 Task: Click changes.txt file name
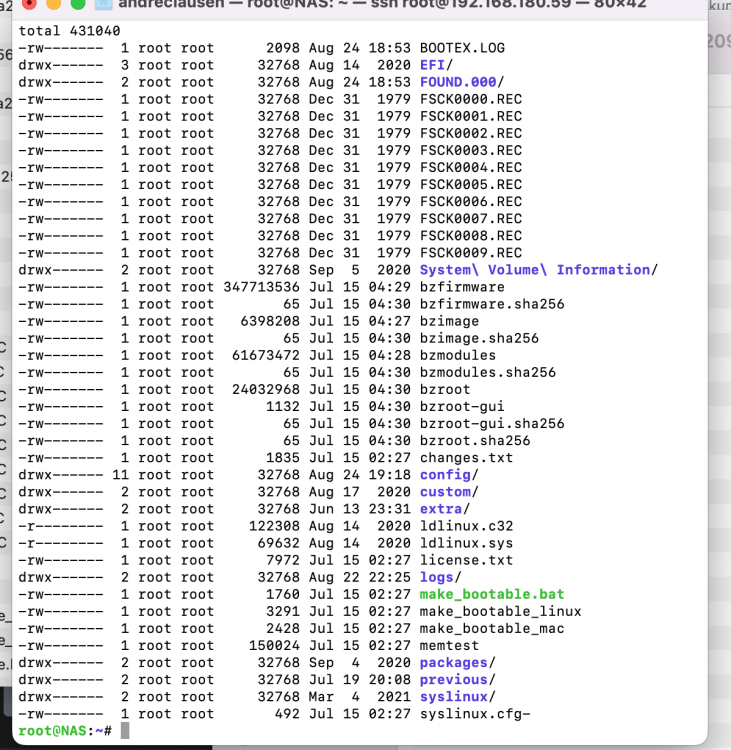466,458
